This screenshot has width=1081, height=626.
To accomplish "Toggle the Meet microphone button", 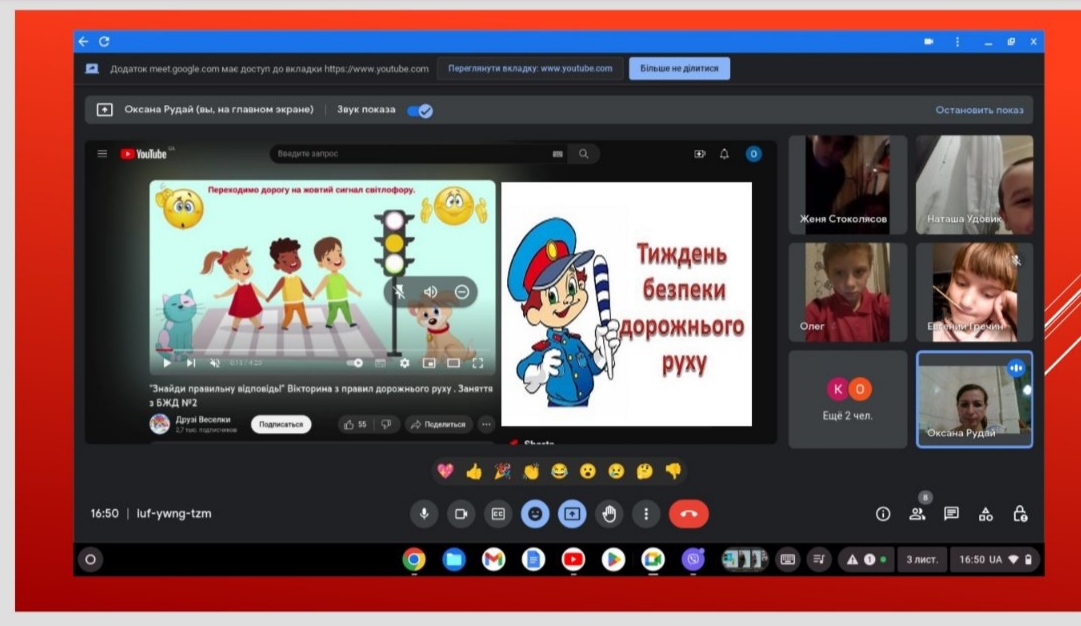I will click(x=424, y=514).
